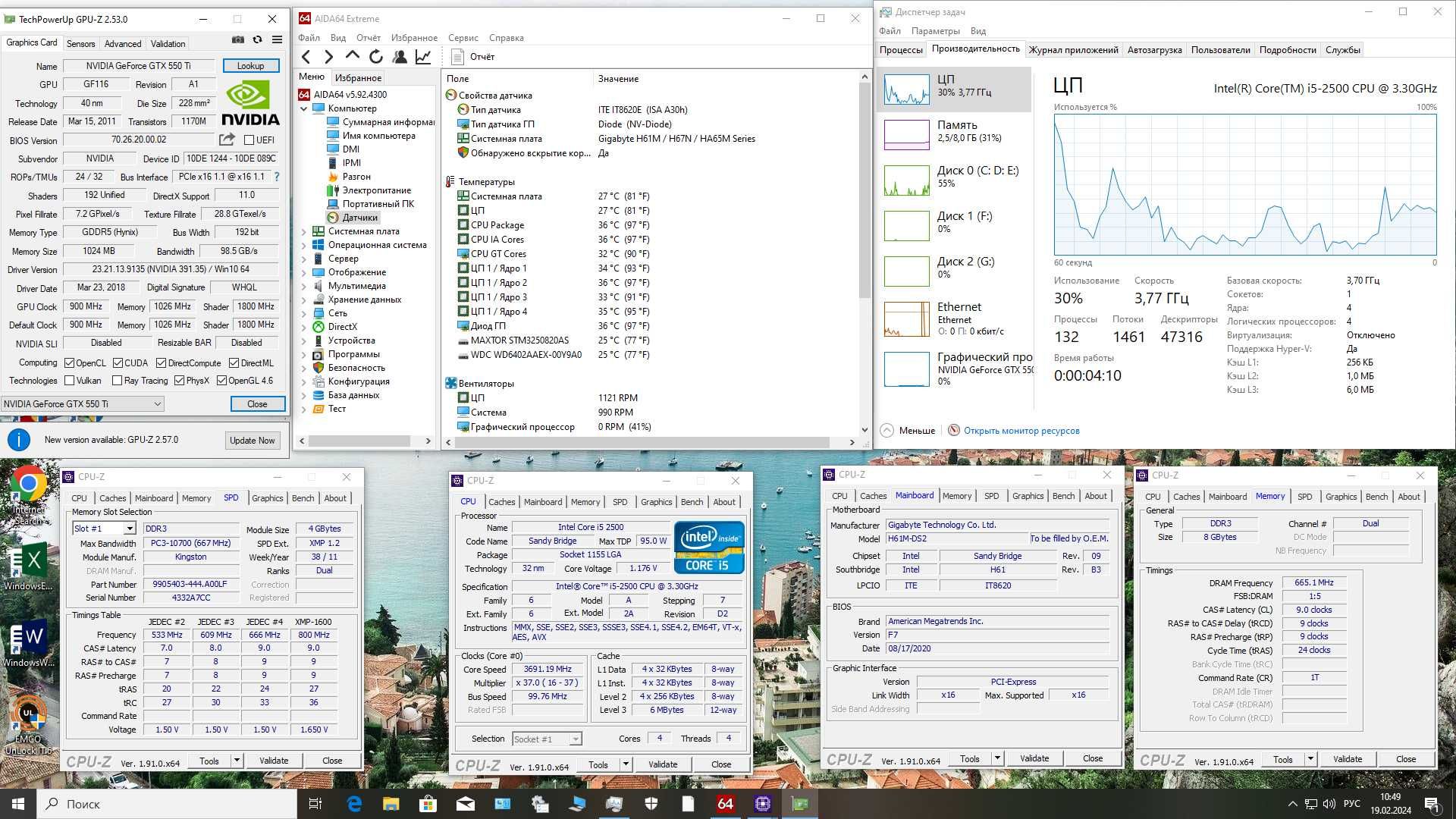Open Mail app from taskbar

pos(465,804)
